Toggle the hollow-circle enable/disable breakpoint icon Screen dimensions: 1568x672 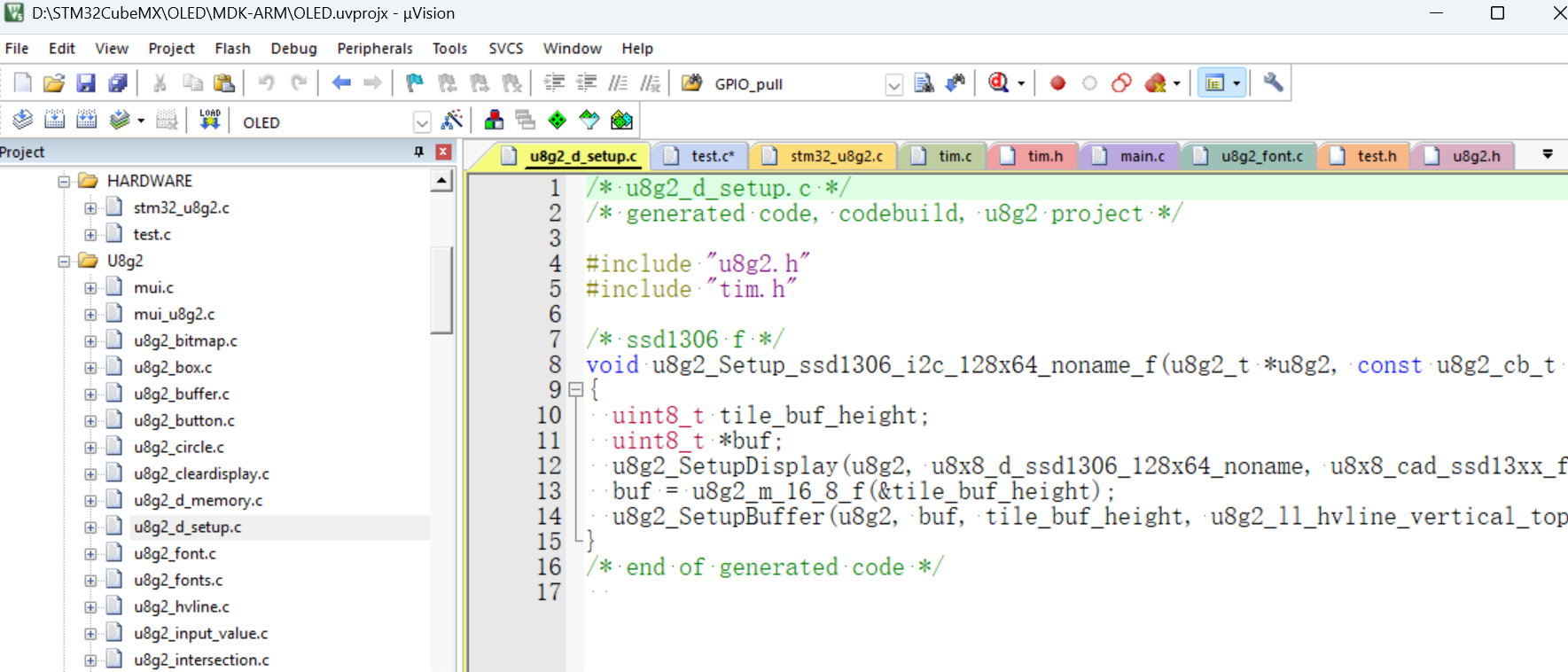coord(1089,83)
